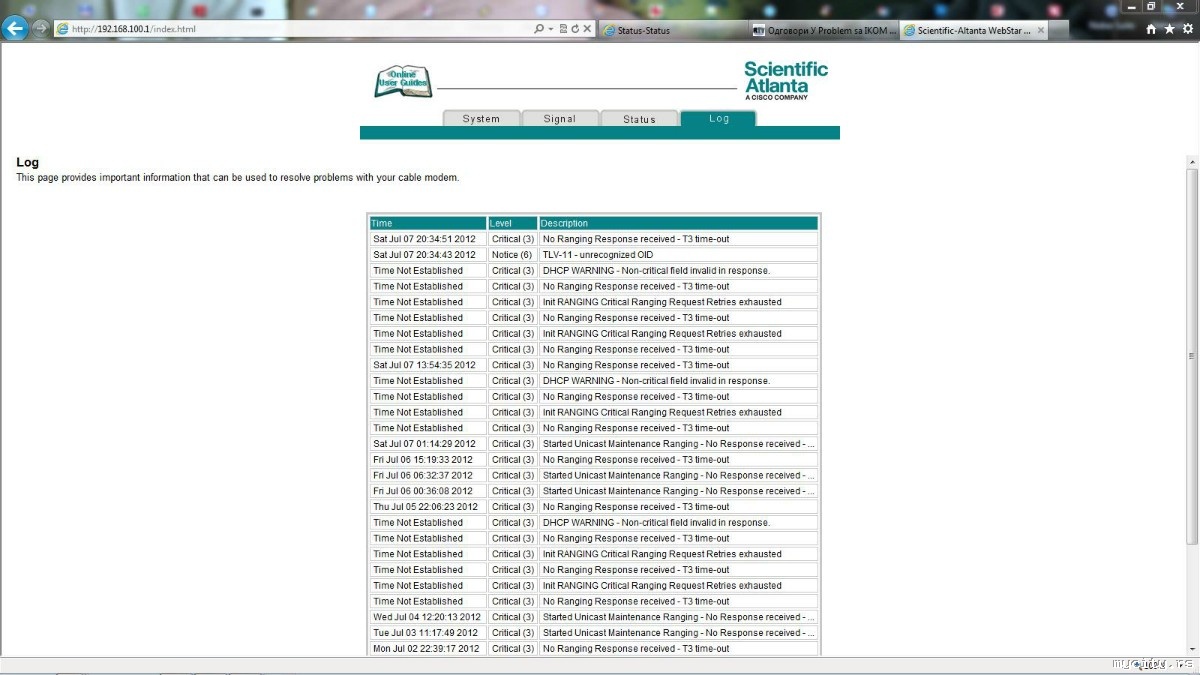Click the compatibility view icon in address bar
Viewport: 1200px width, 675px height.
tap(563, 29)
